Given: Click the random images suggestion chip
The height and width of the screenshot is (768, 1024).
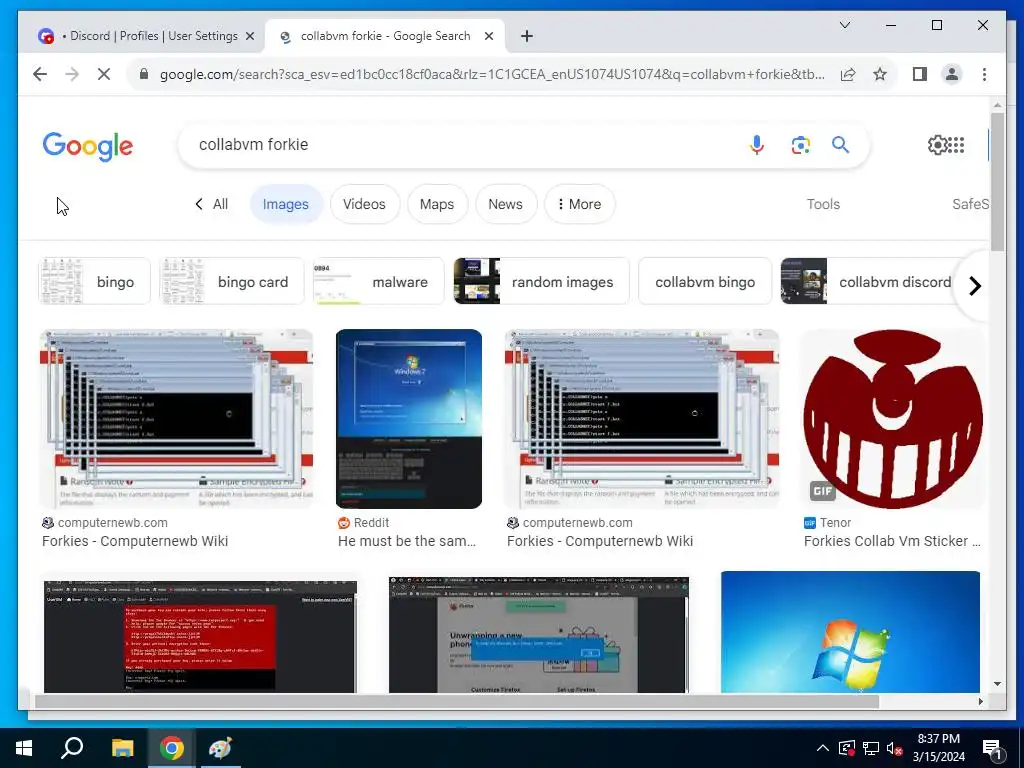Looking at the screenshot, I should 541,281.
